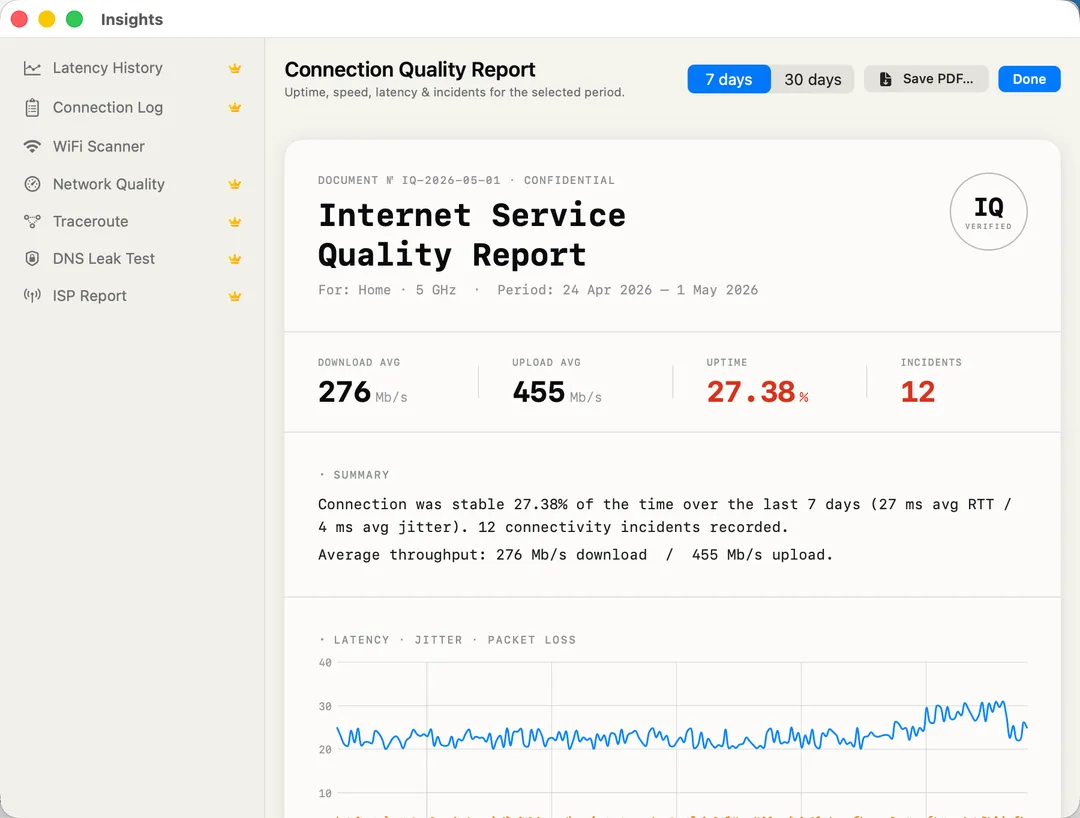1080x818 pixels.
Task: Switch report period to 30 days
Action: pos(813,79)
